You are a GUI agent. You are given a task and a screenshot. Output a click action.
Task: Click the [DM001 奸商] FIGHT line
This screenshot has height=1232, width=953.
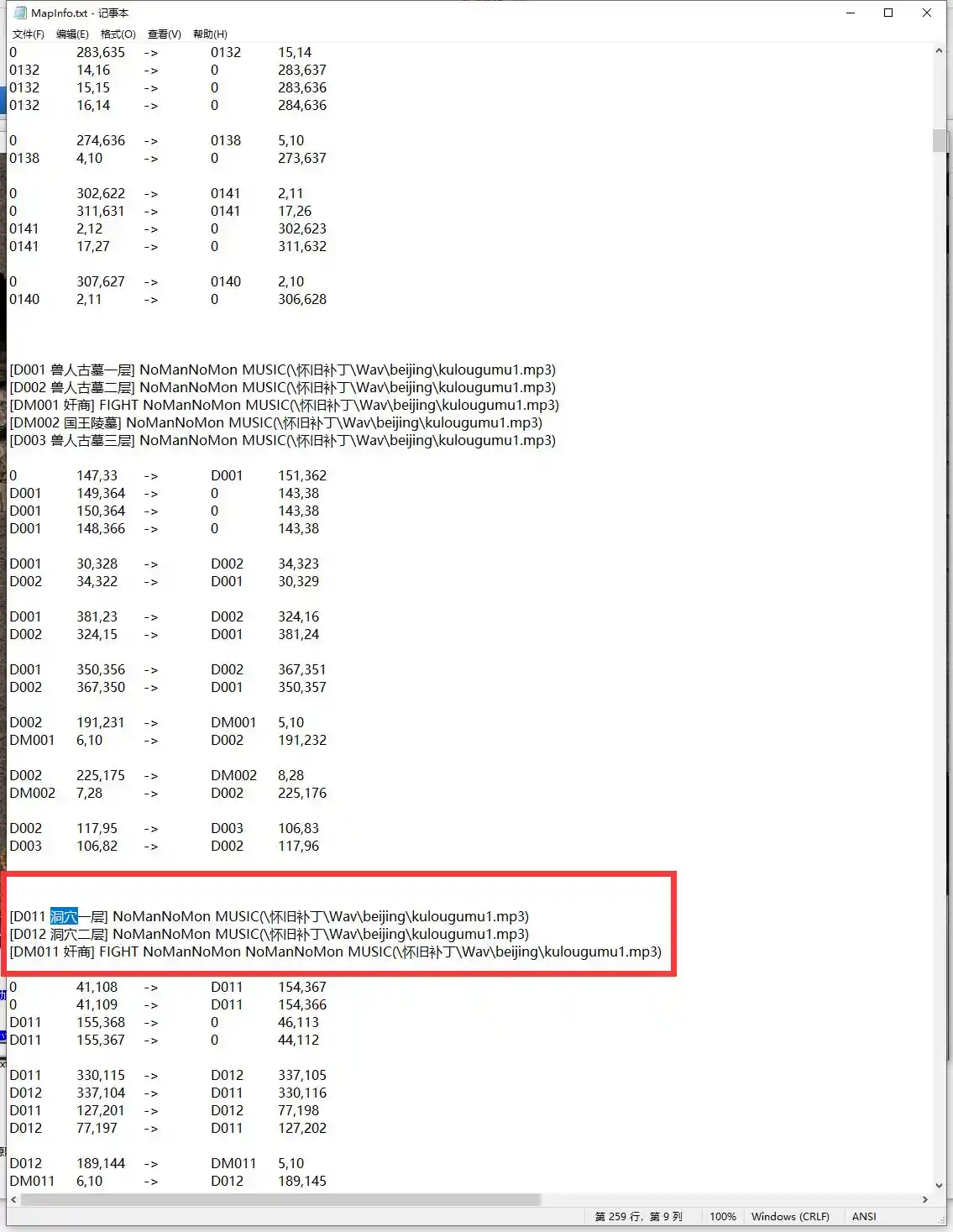pyautogui.click(x=285, y=405)
